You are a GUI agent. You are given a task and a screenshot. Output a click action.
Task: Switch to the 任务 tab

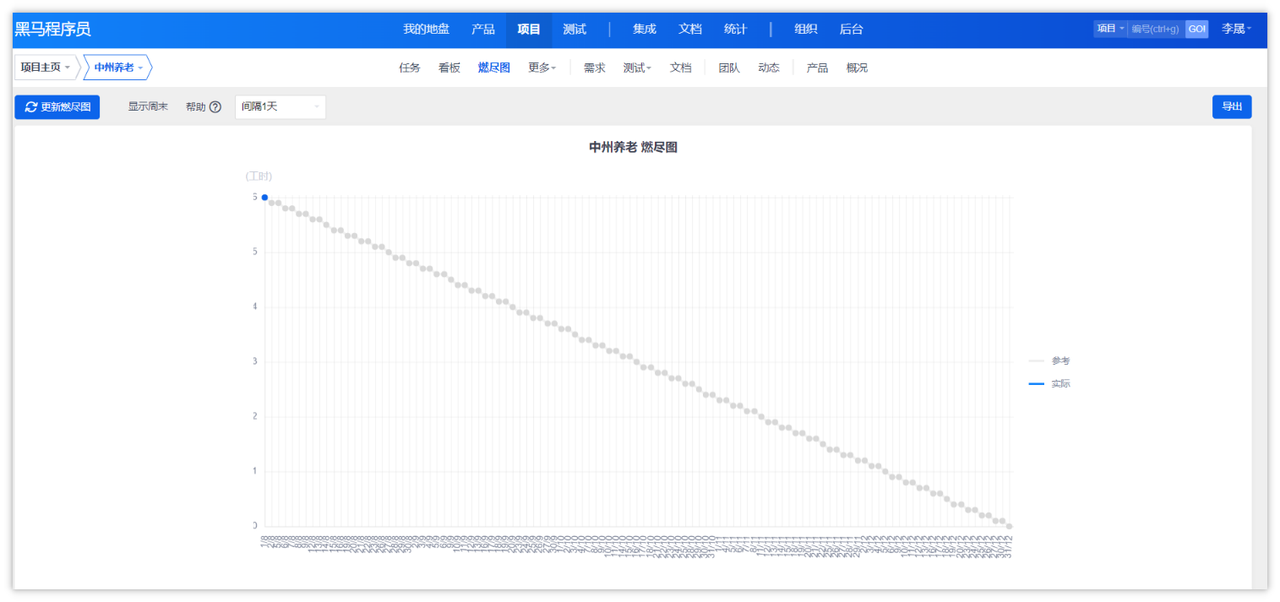410,68
